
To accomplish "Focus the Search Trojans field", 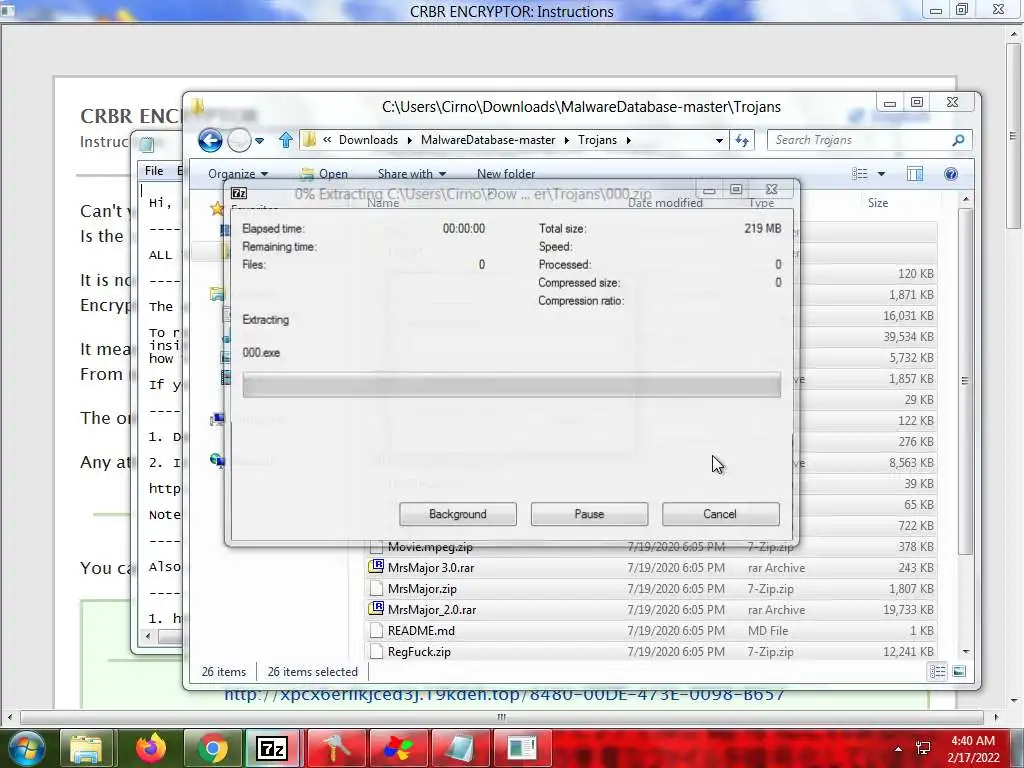I will [x=859, y=140].
